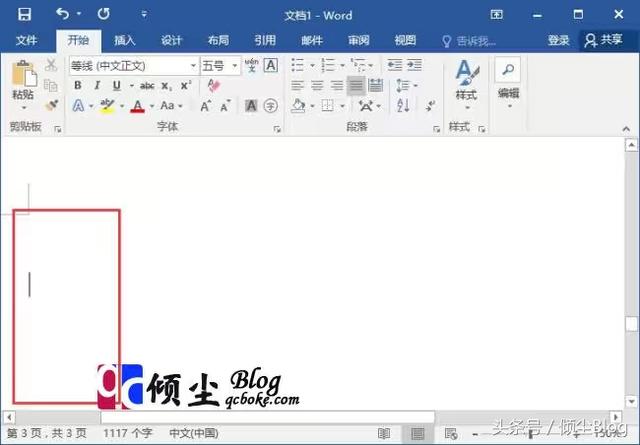Toggle strikethrough abc formatting
The width and height of the screenshot is (640, 445).
click(x=147, y=86)
